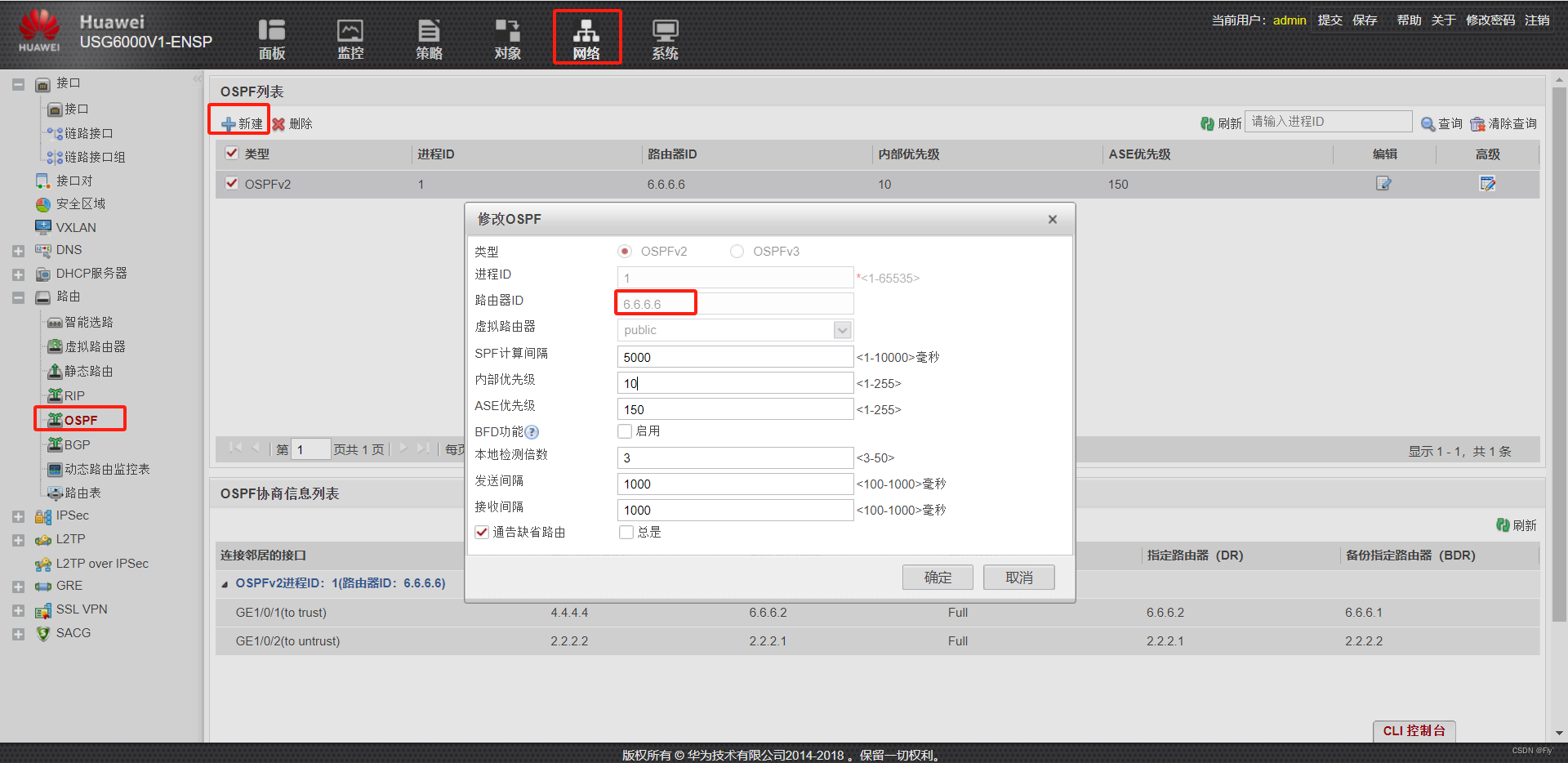Enable the BFD 启用 checkbox
1568x763 pixels.
click(626, 431)
